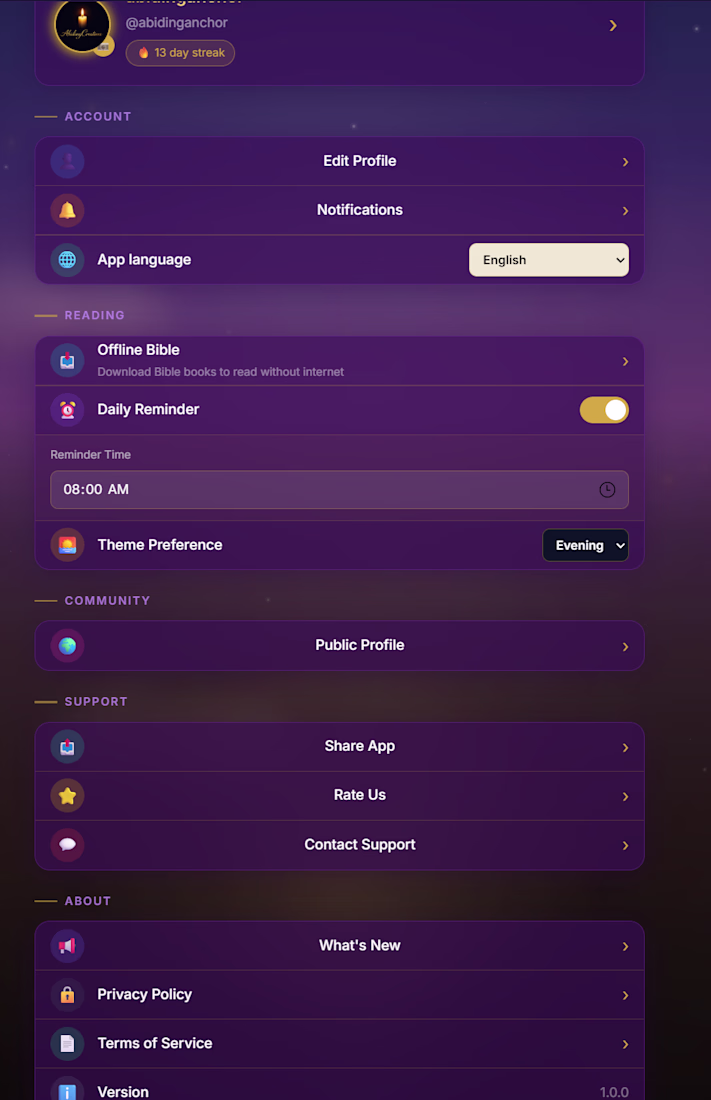Click the 13 day streak badge
The width and height of the screenshot is (711, 1100).
[180, 53]
